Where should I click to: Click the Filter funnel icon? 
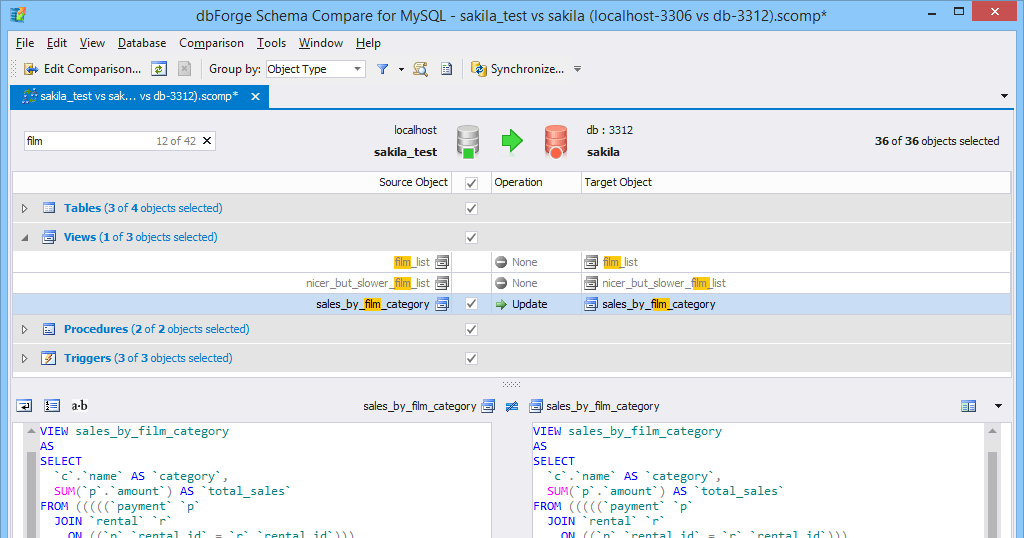pyautogui.click(x=383, y=69)
